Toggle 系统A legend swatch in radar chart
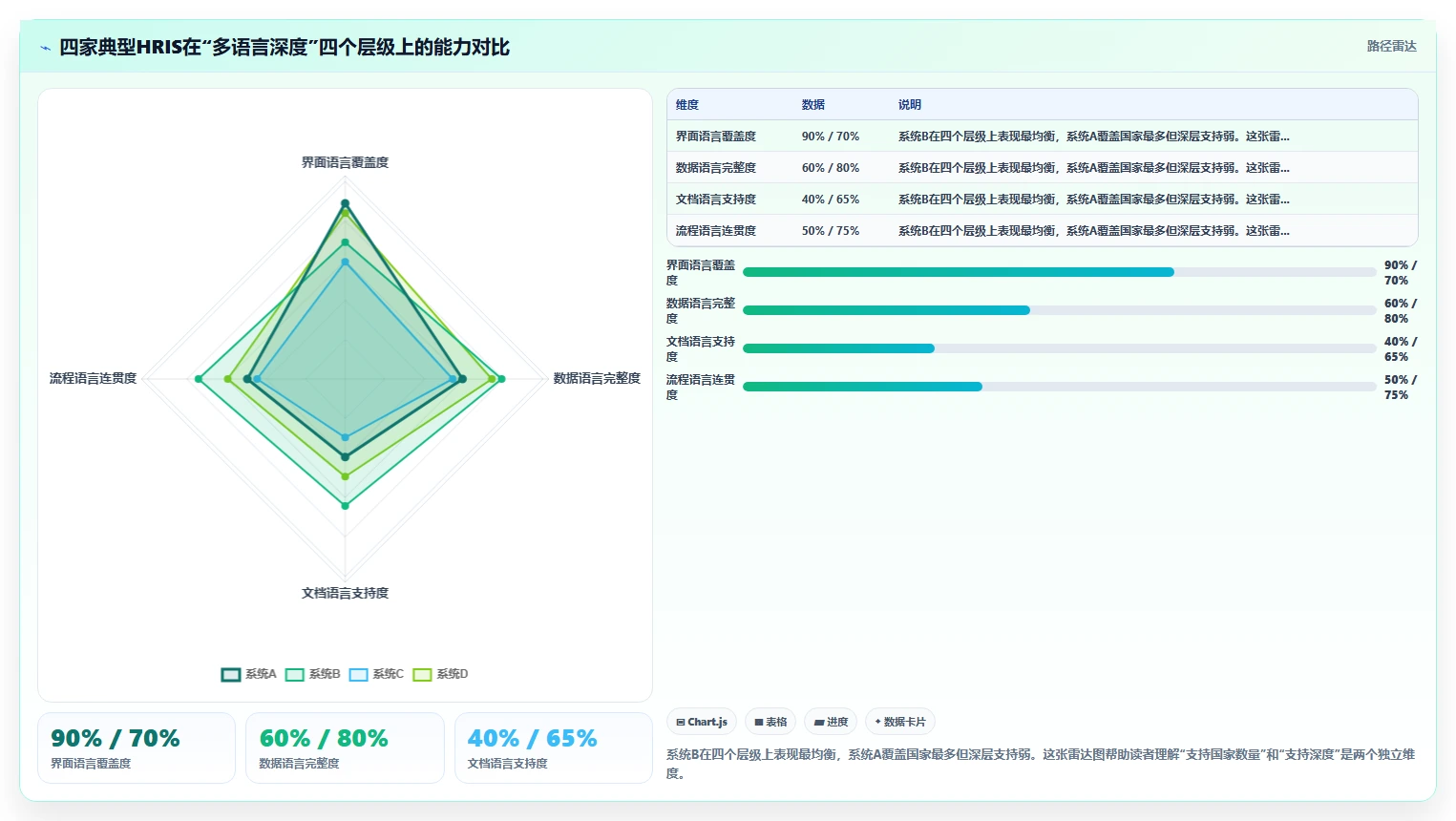 tap(231, 674)
